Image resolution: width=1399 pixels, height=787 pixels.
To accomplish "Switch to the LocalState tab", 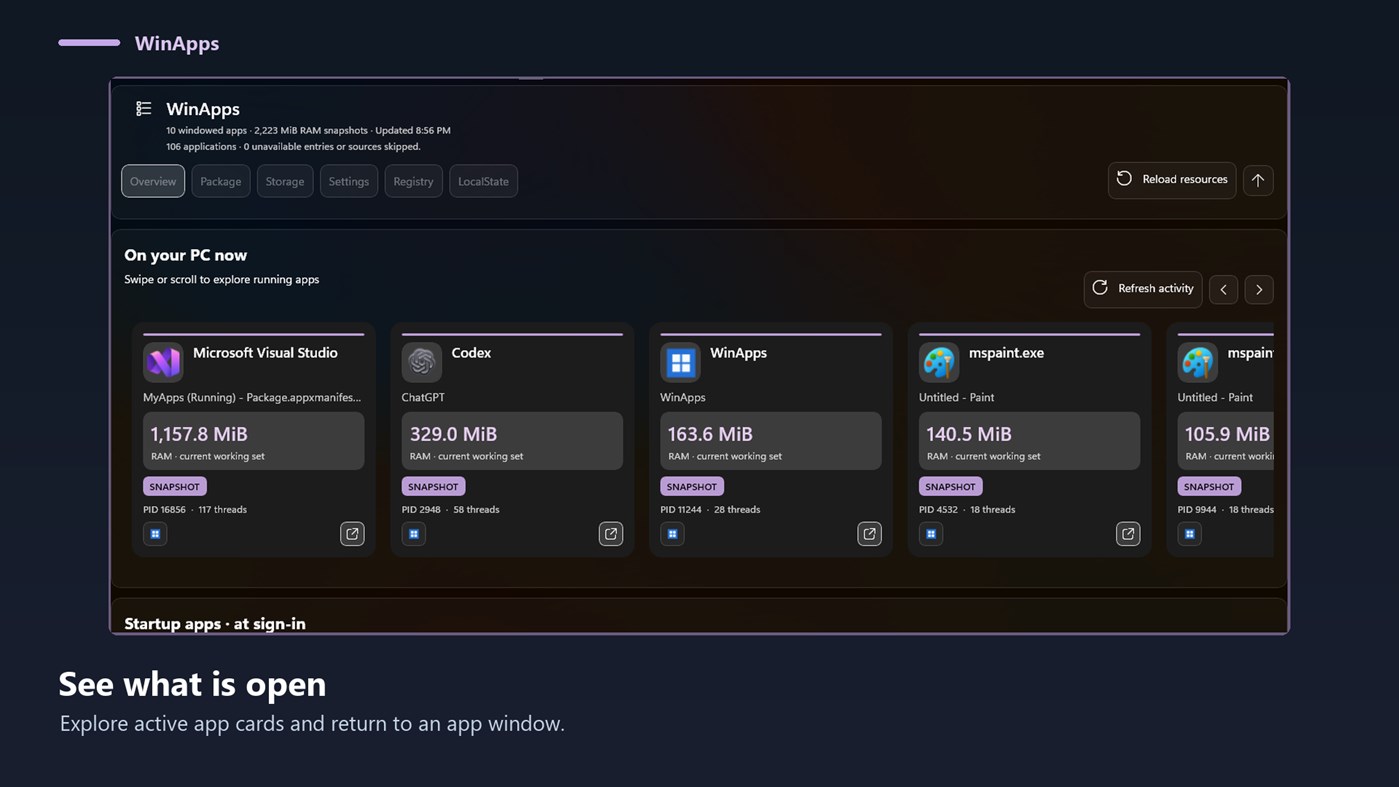I will click(483, 181).
